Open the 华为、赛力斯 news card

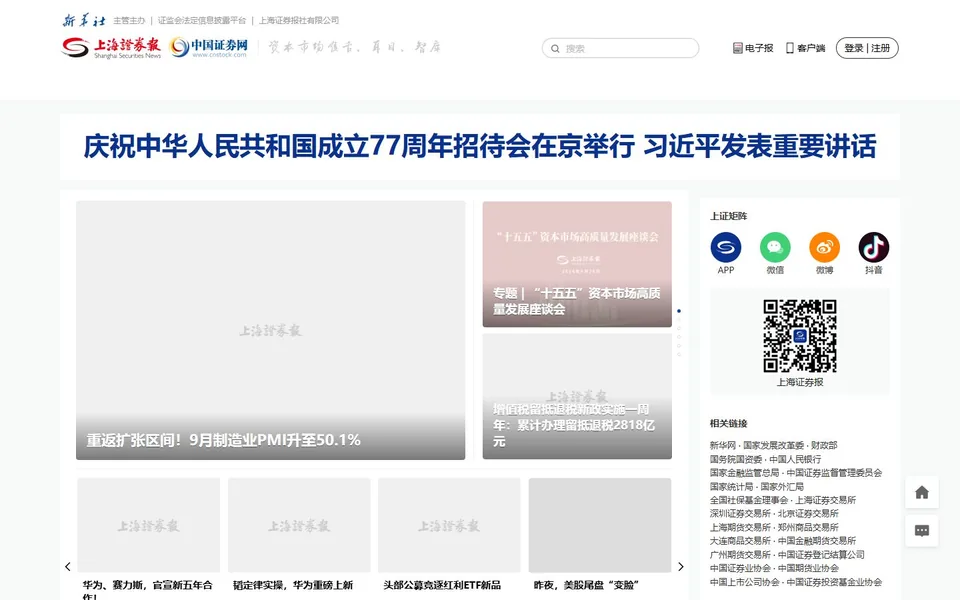click(x=148, y=539)
